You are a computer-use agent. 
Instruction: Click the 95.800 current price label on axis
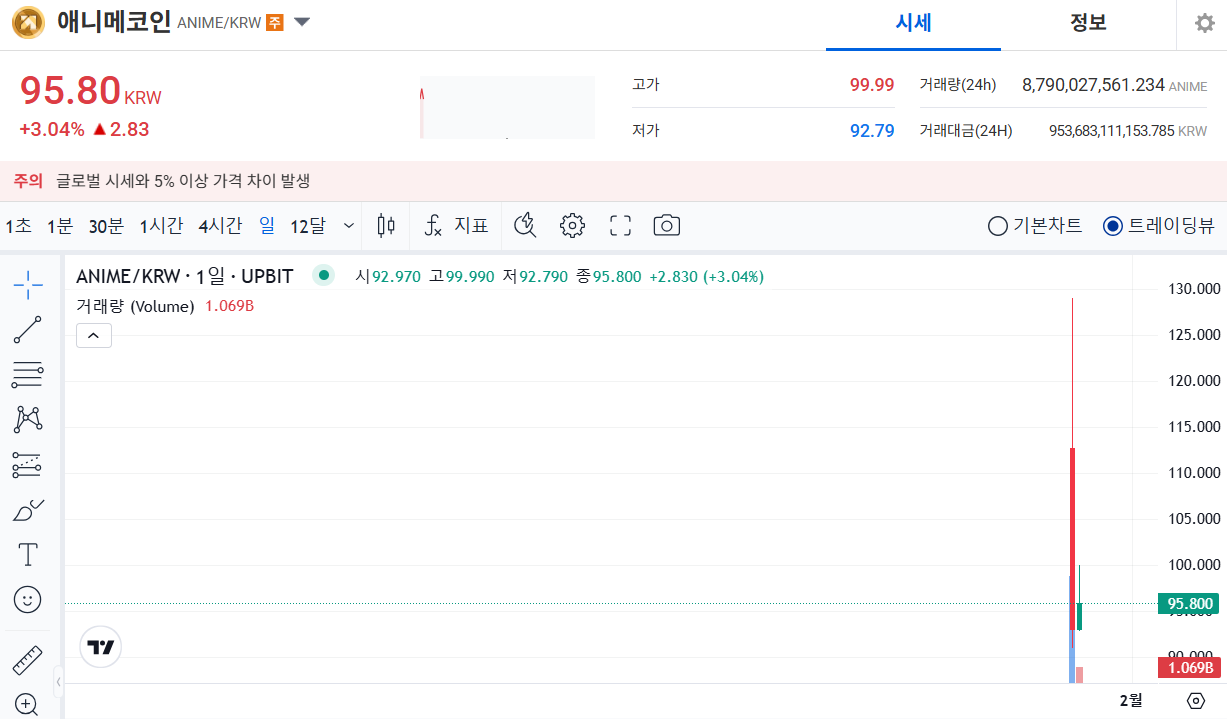point(1188,604)
